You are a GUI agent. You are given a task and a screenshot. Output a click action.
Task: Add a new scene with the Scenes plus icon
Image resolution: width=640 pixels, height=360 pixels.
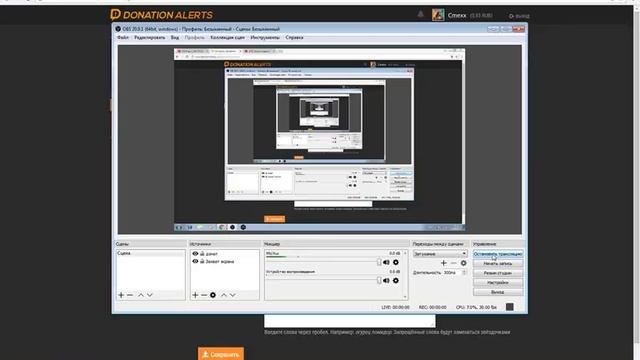coord(121,295)
